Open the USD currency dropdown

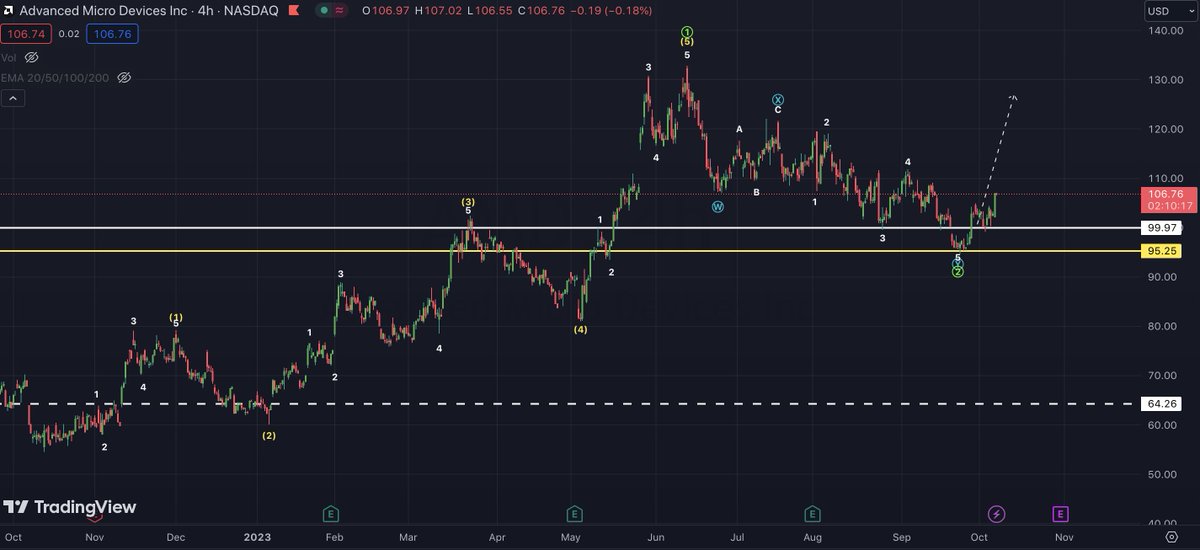(1169, 11)
